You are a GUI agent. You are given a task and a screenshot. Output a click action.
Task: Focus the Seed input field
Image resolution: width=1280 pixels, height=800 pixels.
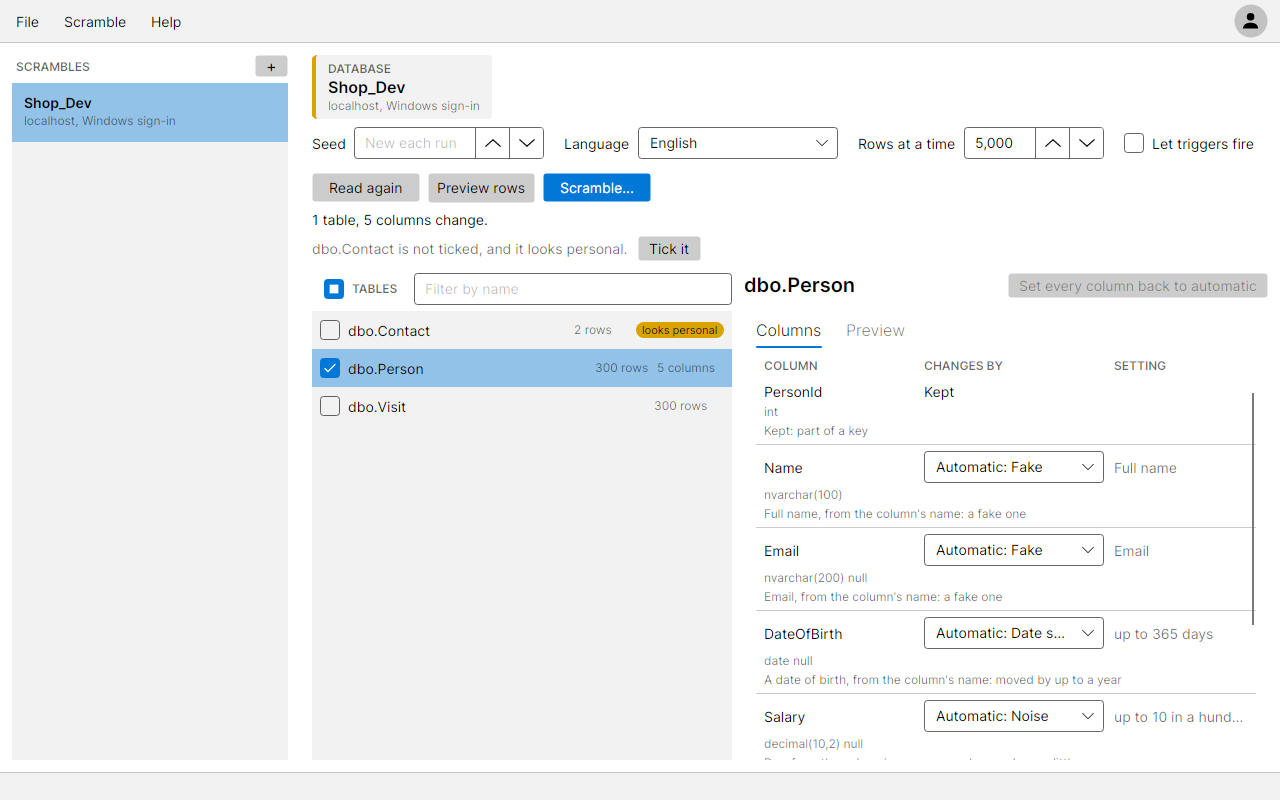pyautogui.click(x=415, y=143)
